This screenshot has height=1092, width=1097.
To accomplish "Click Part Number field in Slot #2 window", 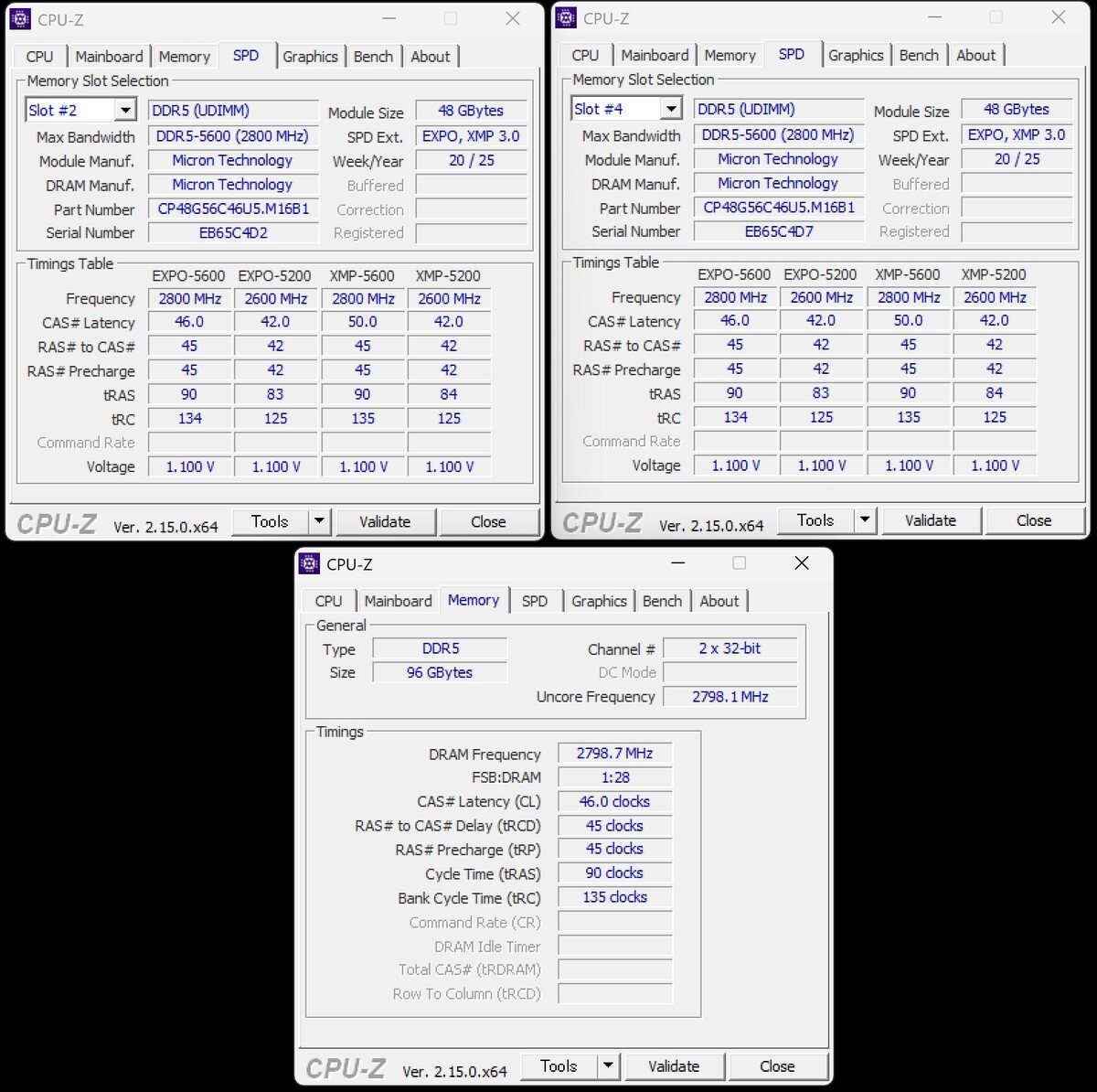I will (233, 209).
